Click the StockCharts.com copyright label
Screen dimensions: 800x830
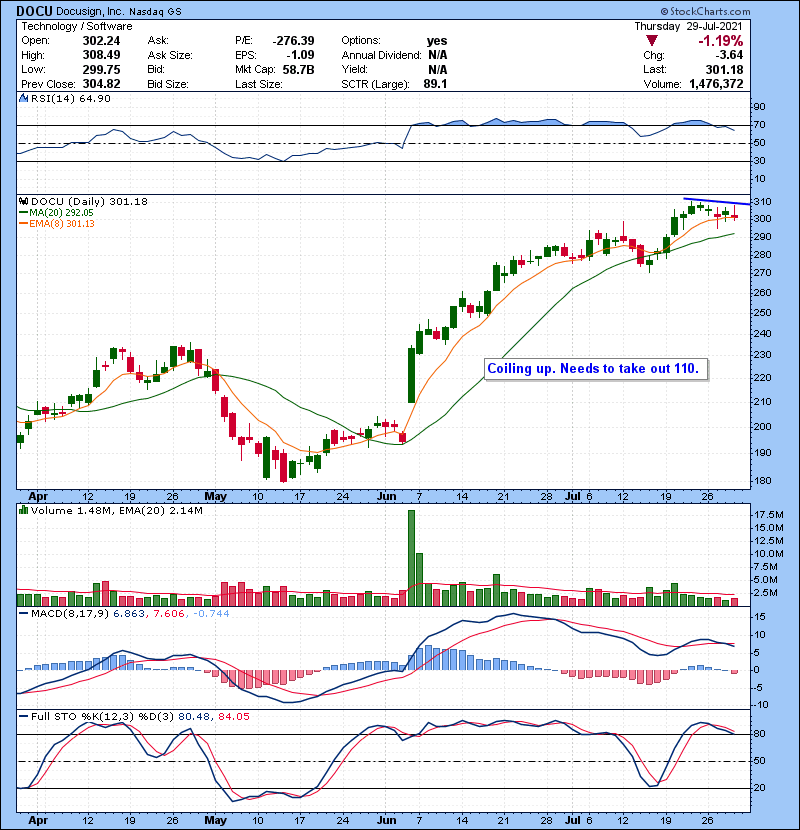705,11
